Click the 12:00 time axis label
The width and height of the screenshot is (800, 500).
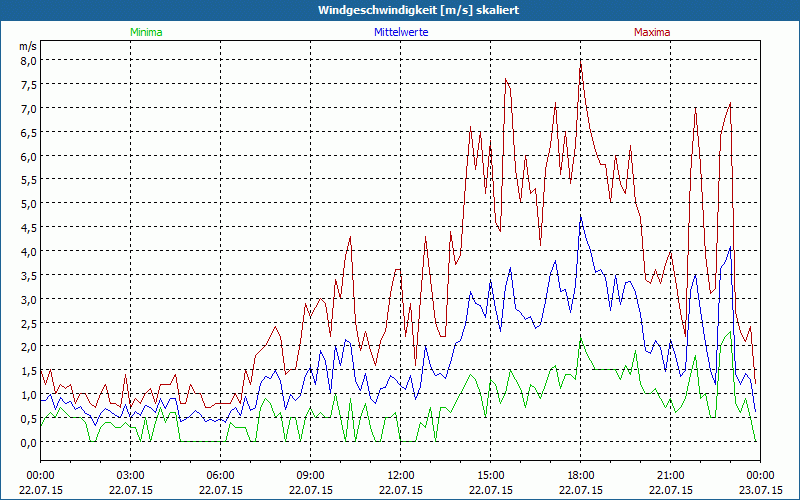pyautogui.click(x=401, y=476)
